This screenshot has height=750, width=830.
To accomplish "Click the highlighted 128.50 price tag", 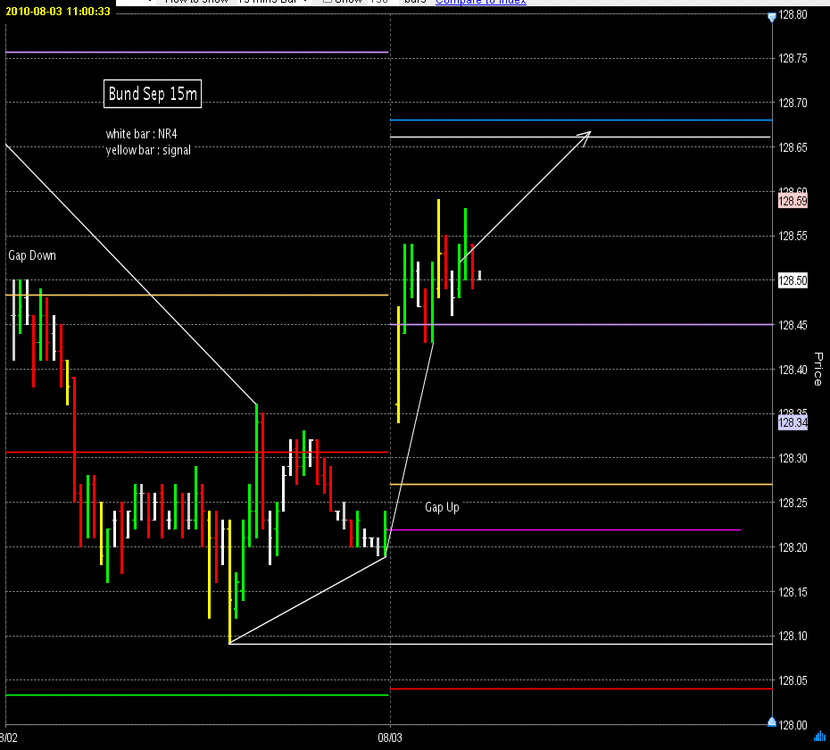I will 793,281.
